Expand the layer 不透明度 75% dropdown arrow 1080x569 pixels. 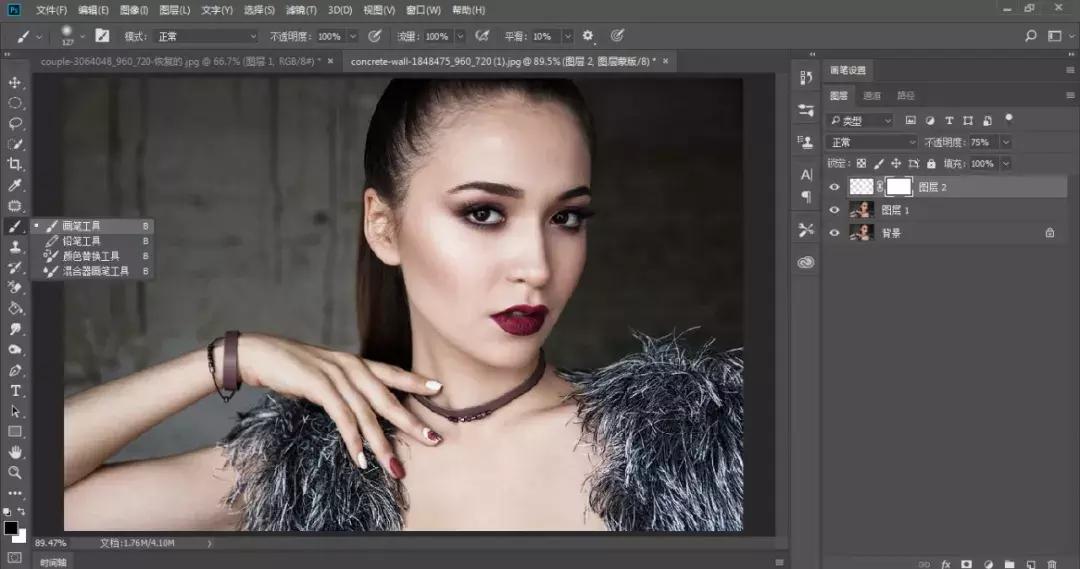click(x=1006, y=143)
